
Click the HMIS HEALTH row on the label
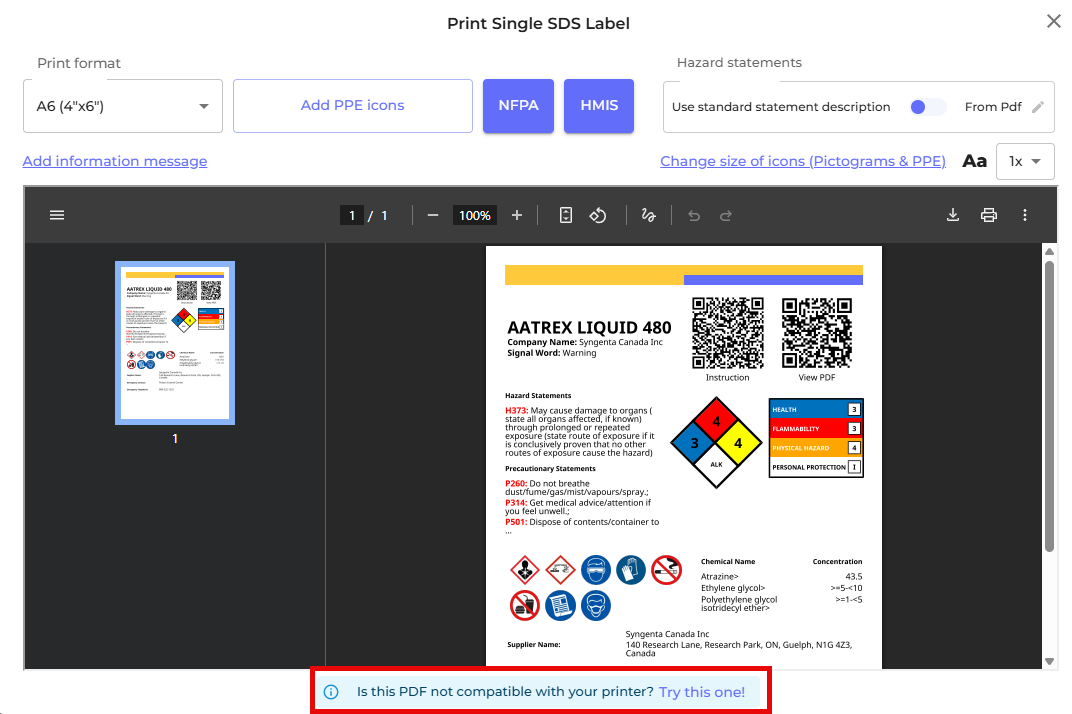(816, 409)
